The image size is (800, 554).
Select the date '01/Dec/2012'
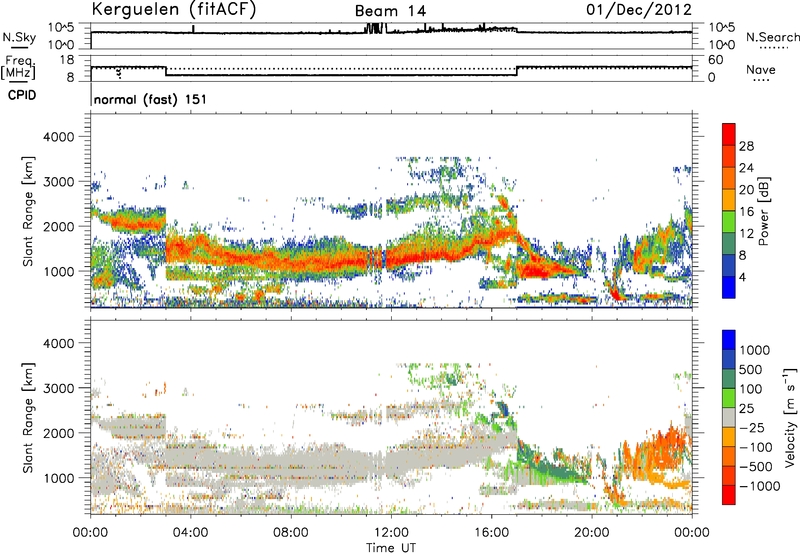point(639,9)
